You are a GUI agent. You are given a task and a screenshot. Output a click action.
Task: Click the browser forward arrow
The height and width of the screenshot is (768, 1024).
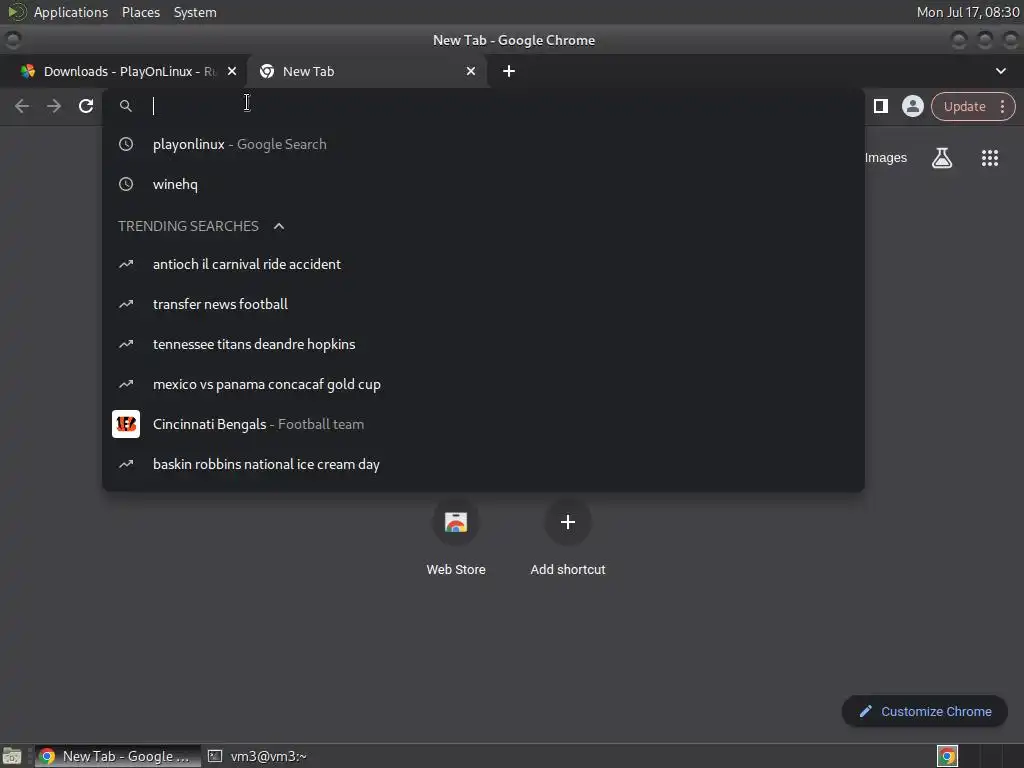(54, 106)
